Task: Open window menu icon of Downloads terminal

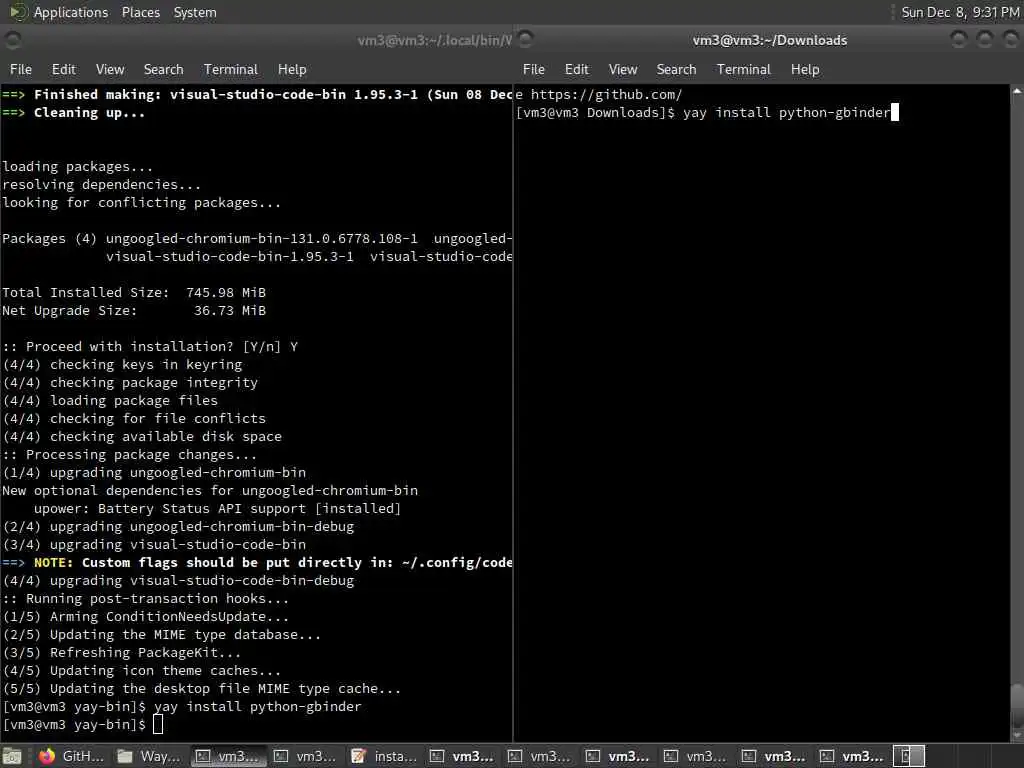Action: [x=525, y=40]
